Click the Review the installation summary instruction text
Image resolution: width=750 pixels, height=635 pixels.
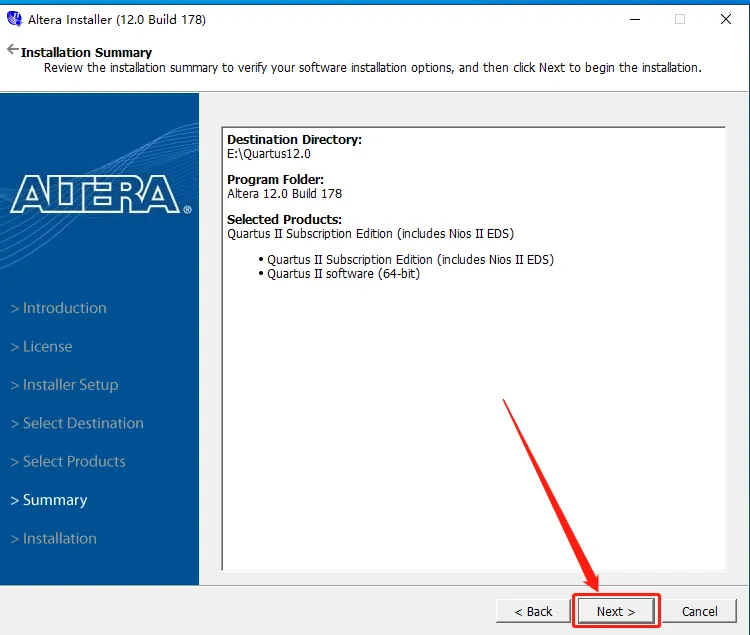click(373, 68)
